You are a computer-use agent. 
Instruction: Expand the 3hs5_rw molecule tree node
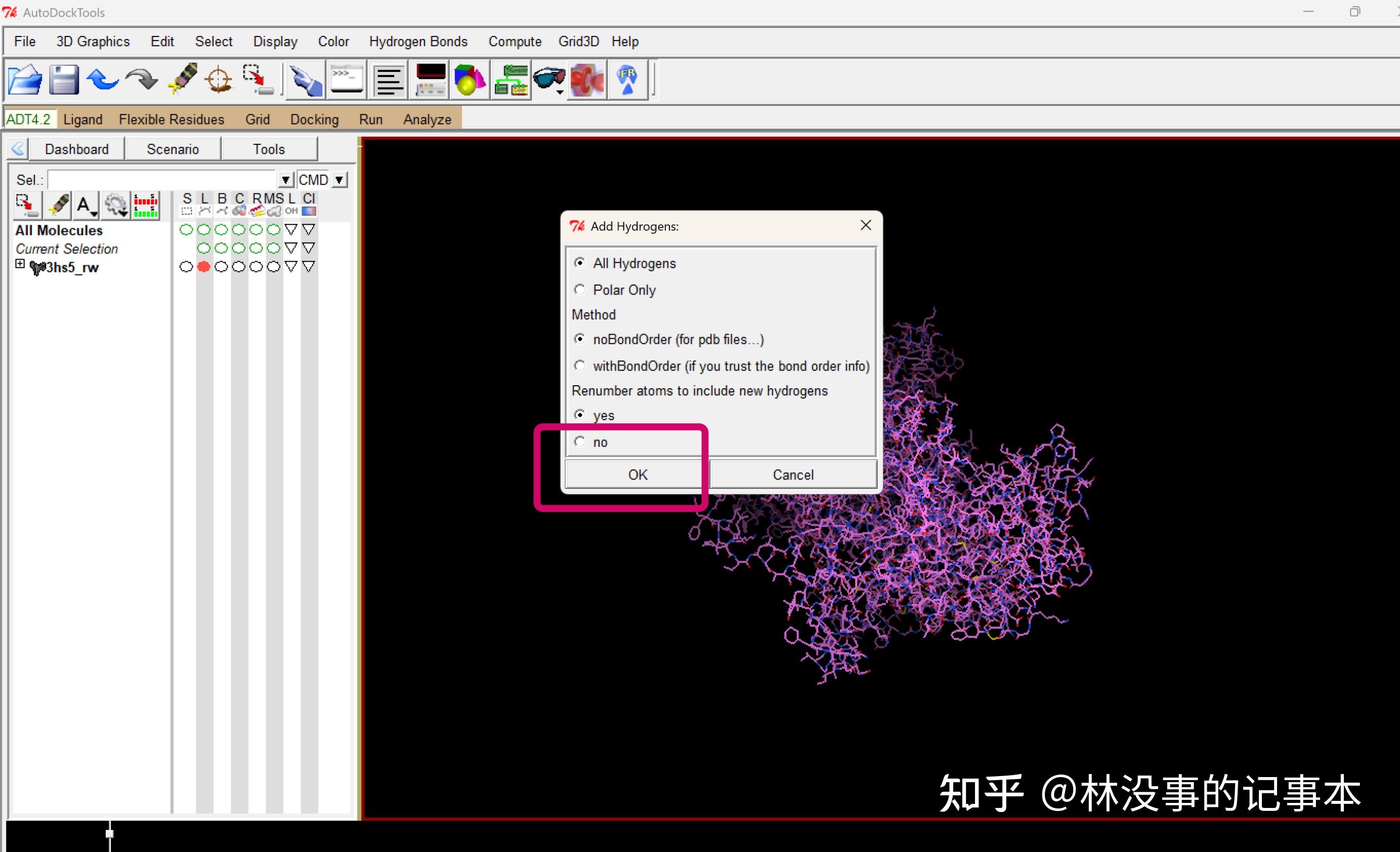tap(20, 264)
